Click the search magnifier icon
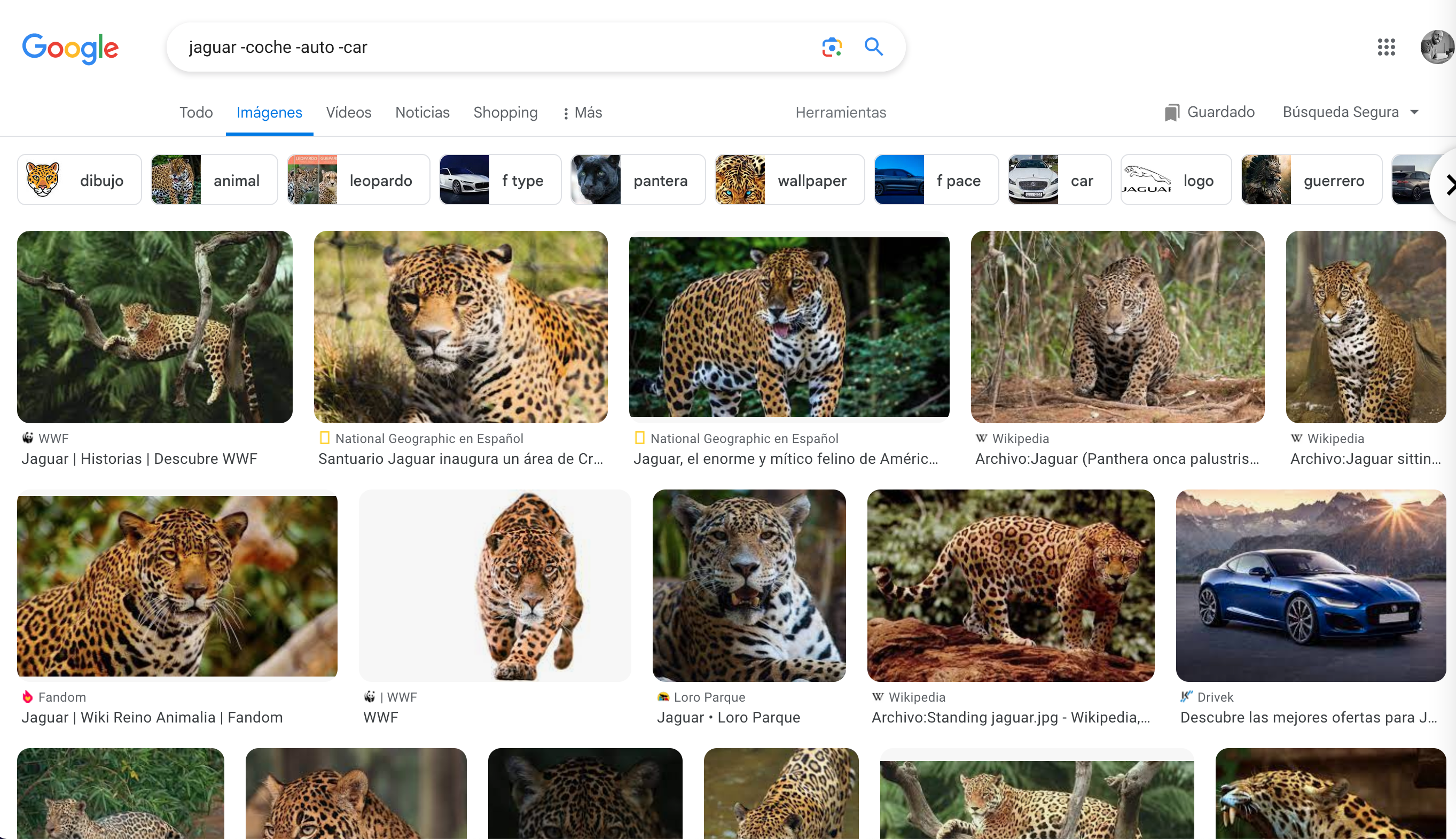This screenshot has height=839, width=1456. click(873, 46)
